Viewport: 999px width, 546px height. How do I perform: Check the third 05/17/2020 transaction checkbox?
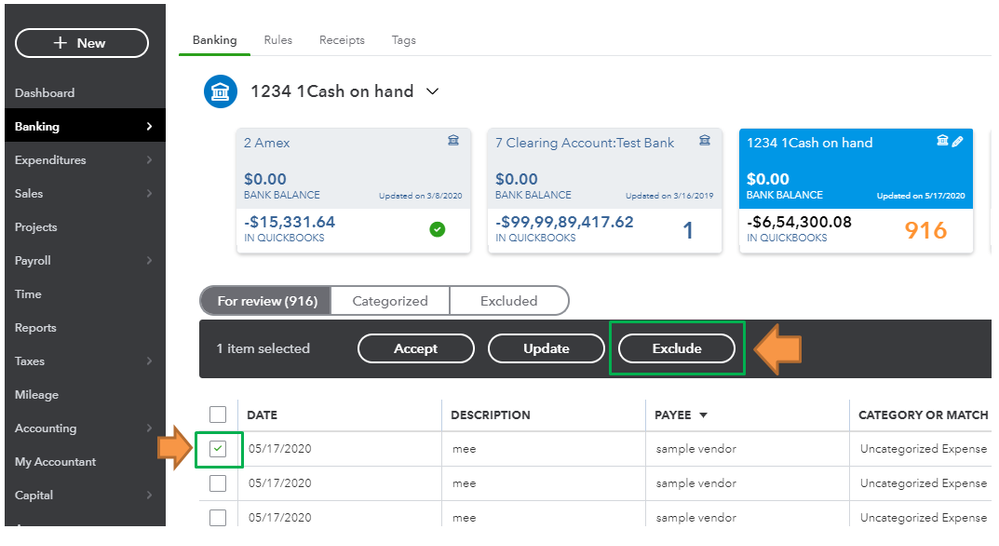click(x=218, y=517)
